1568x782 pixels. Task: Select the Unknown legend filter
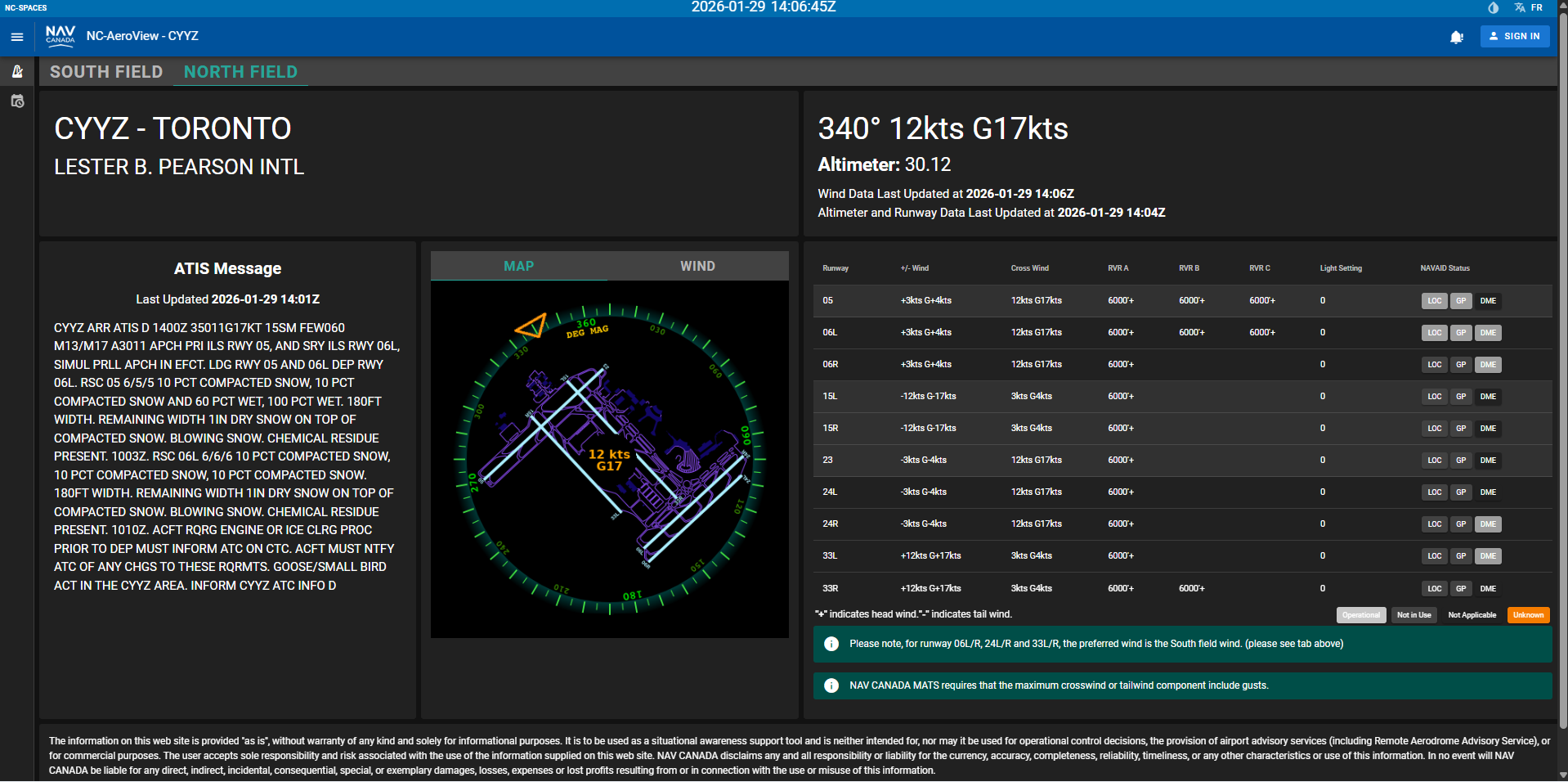click(1527, 614)
